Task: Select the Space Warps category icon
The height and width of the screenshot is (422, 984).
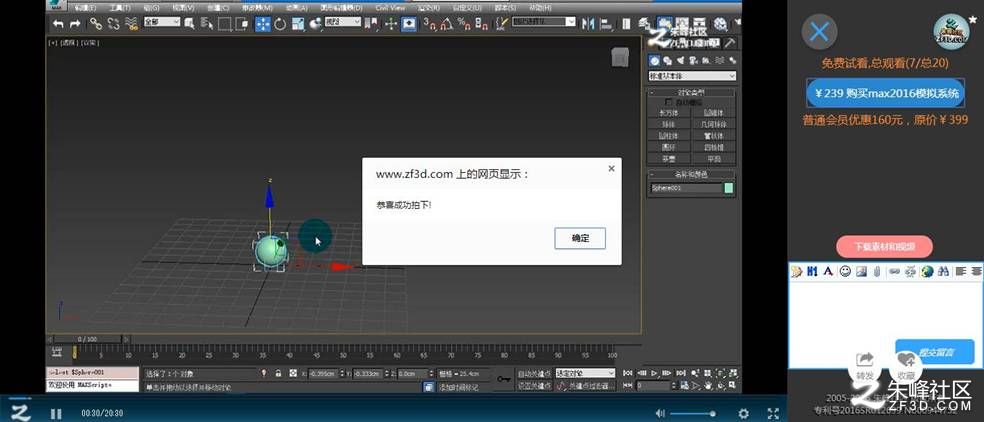Action: pyautogui.click(x=719, y=60)
